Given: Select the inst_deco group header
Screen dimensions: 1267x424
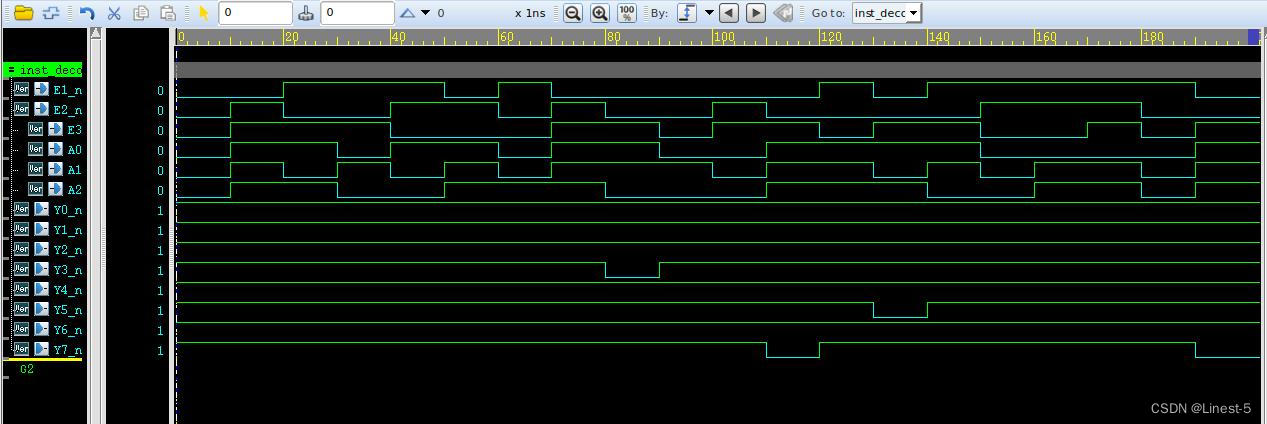Looking at the screenshot, I should 43,70.
